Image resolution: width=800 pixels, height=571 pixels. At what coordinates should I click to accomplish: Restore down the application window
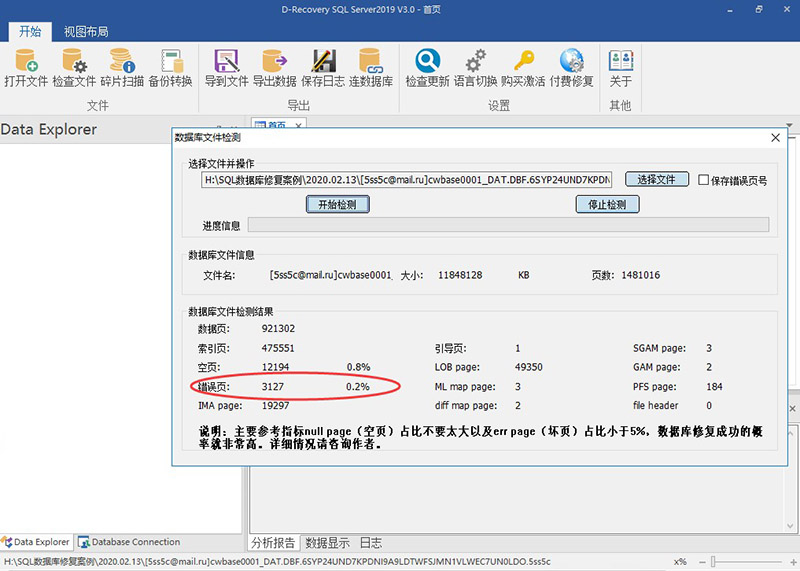tap(759, 10)
